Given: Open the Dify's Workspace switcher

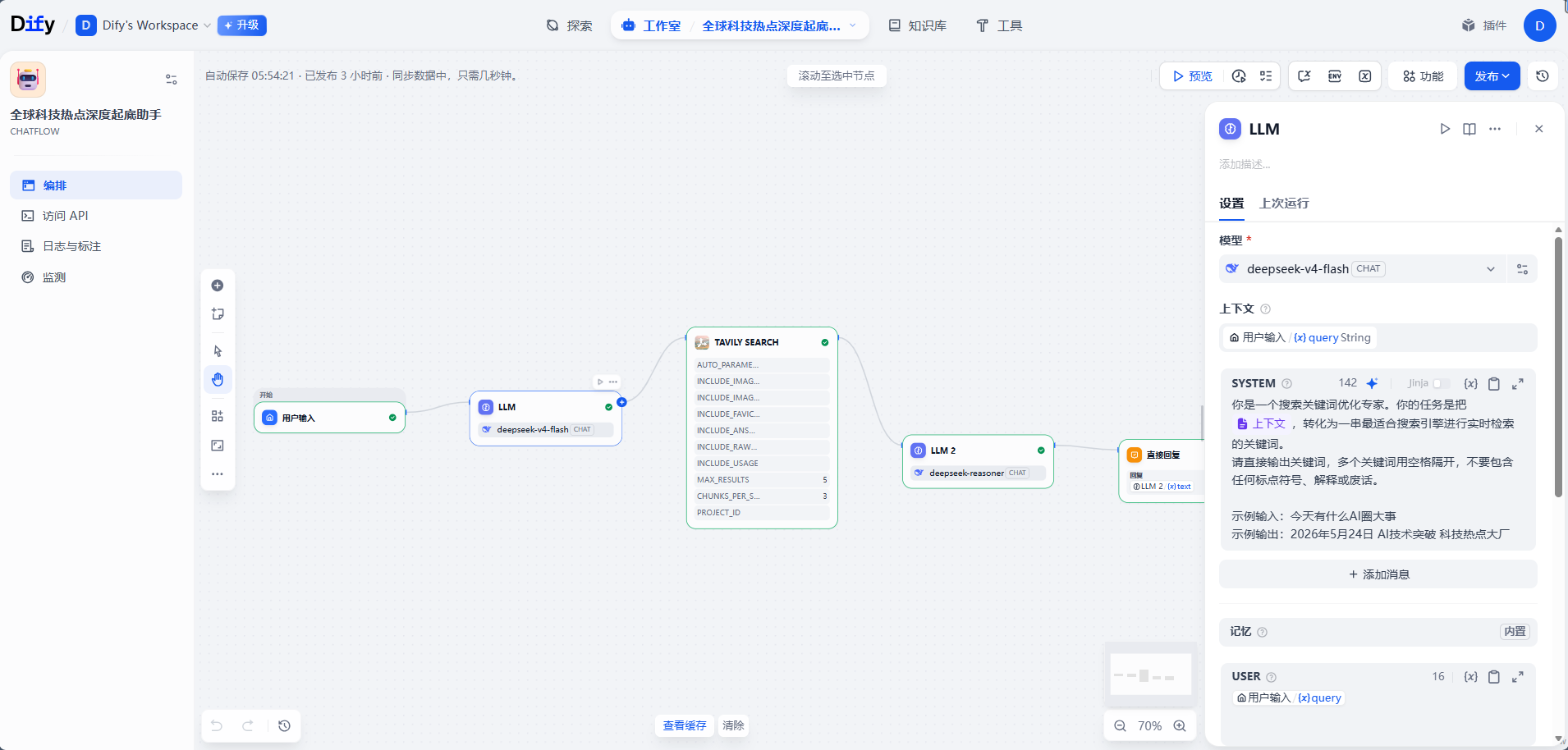Looking at the screenshot, I should pos(144,25).
